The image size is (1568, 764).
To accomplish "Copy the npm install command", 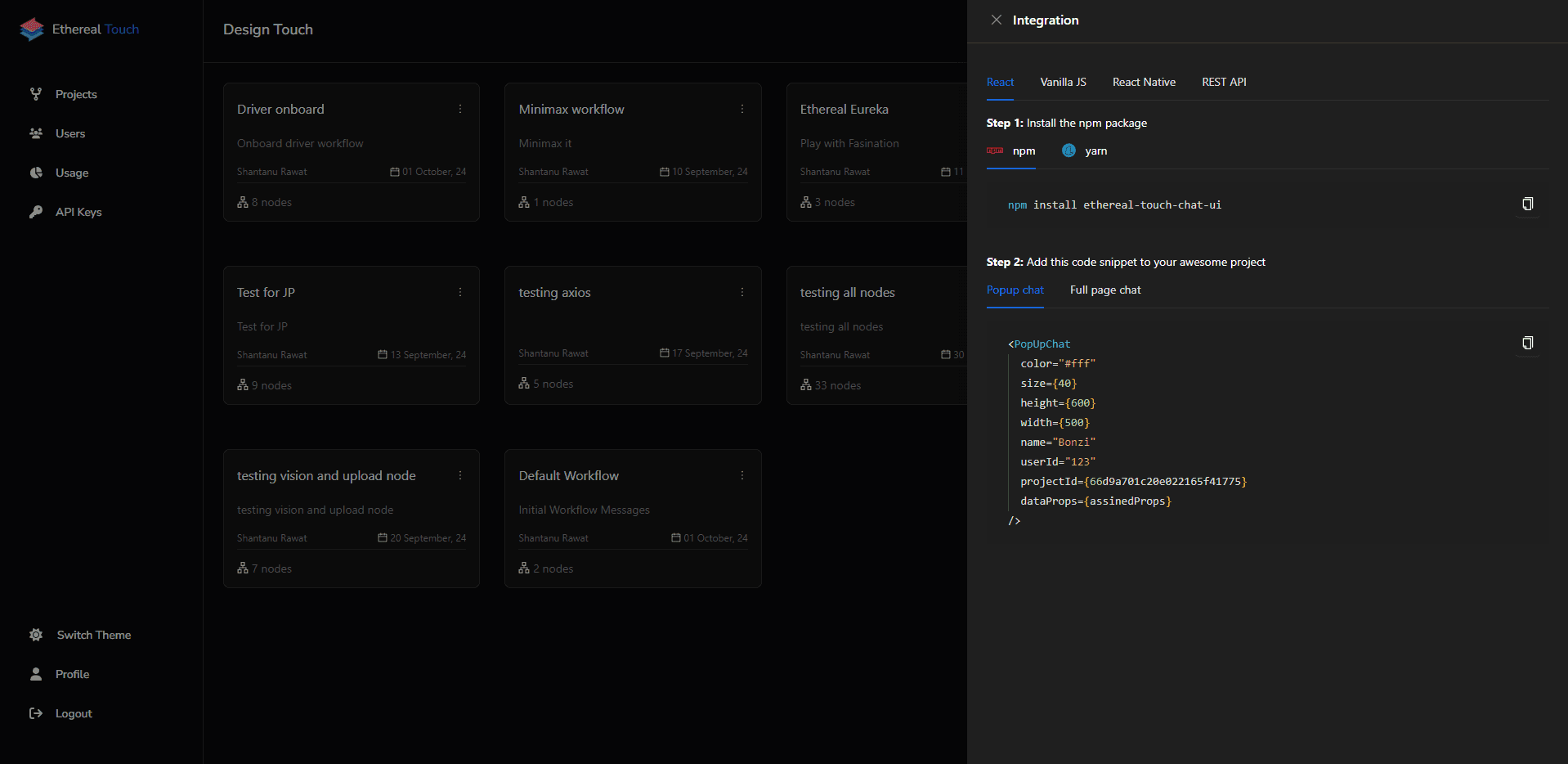I will pos(1527,204).
